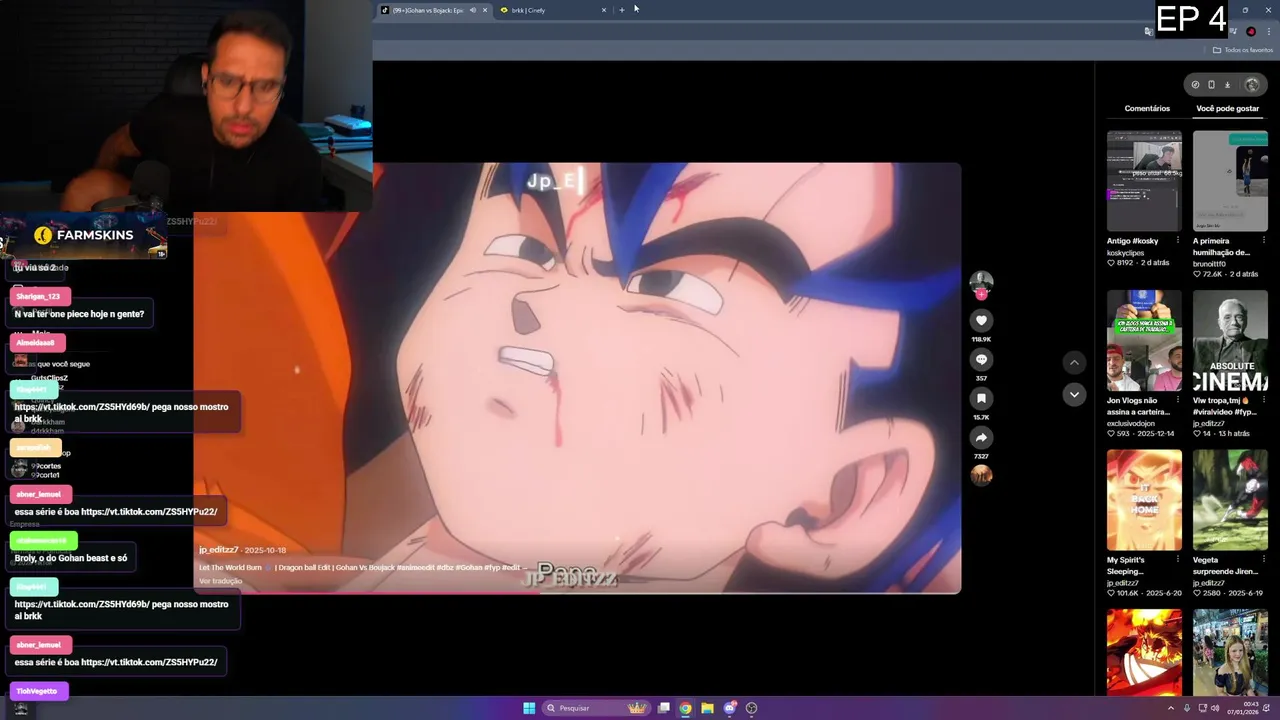Open A primeira humilhação video thumbnail
The height and width of the screenshot is (720, 1280).
(x=1230, y=181)
